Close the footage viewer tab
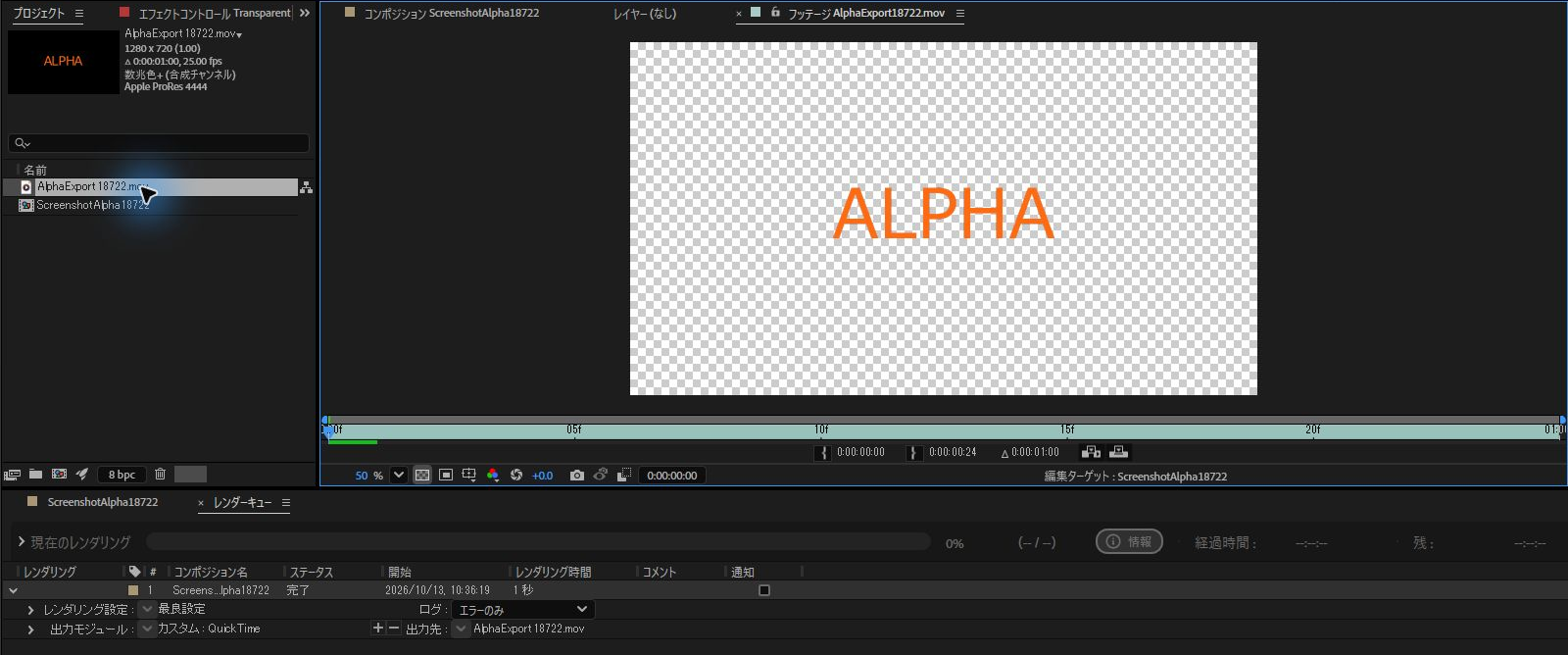Viewport: 1568px width, 655px height. click(739, 14)
